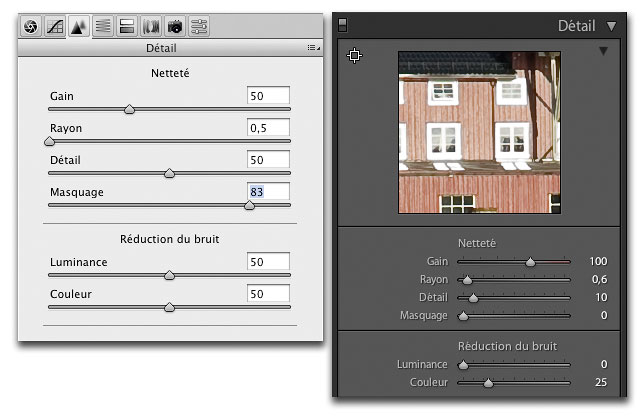Click the Lightroom Masquage slider handle
The height and width of the screenshot is (418, 642).
click(463, 316)
